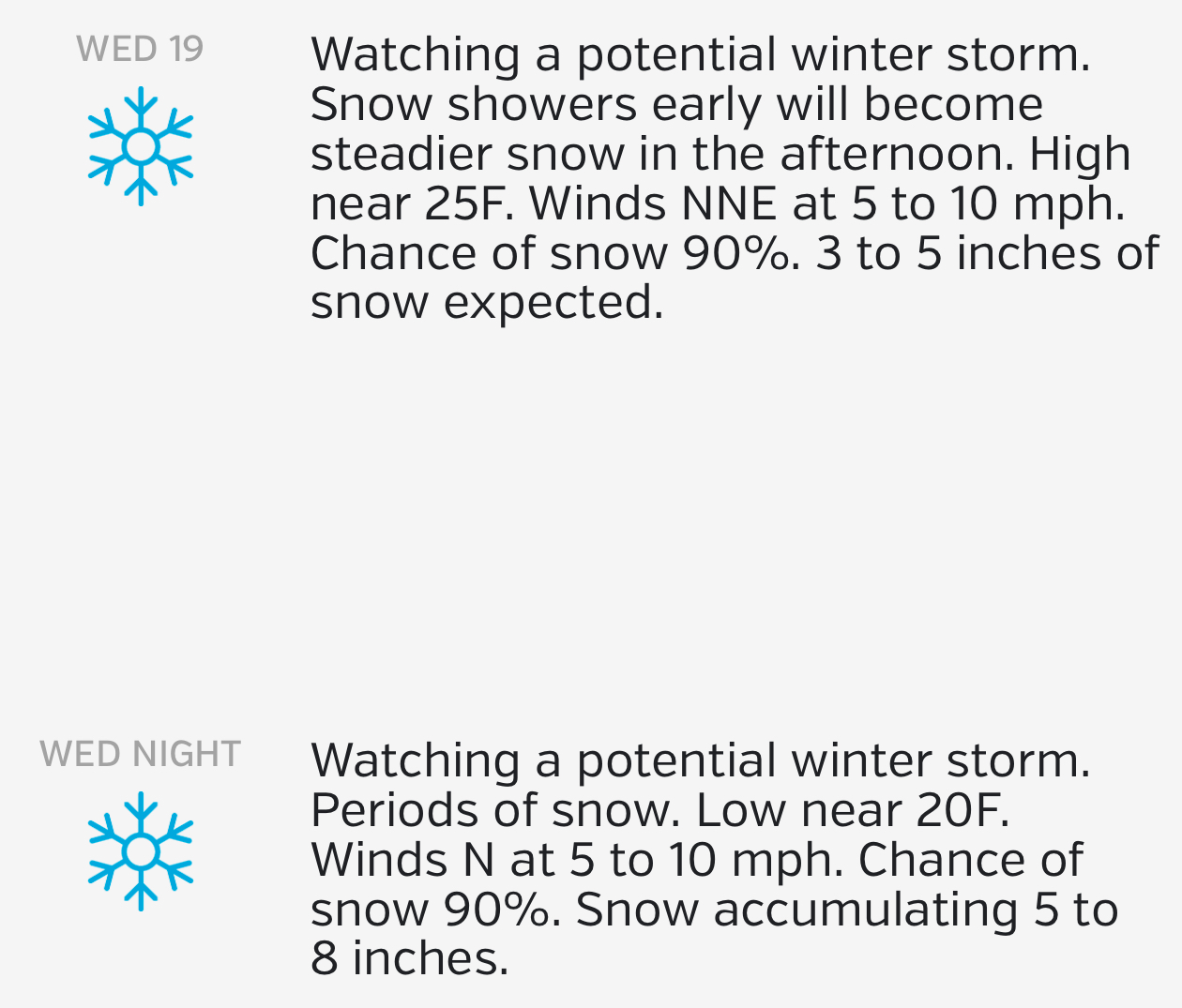This screenshot has width=1182, height=1008.
Task: Click 'Snow showers early will become' line
Action: 676,105
